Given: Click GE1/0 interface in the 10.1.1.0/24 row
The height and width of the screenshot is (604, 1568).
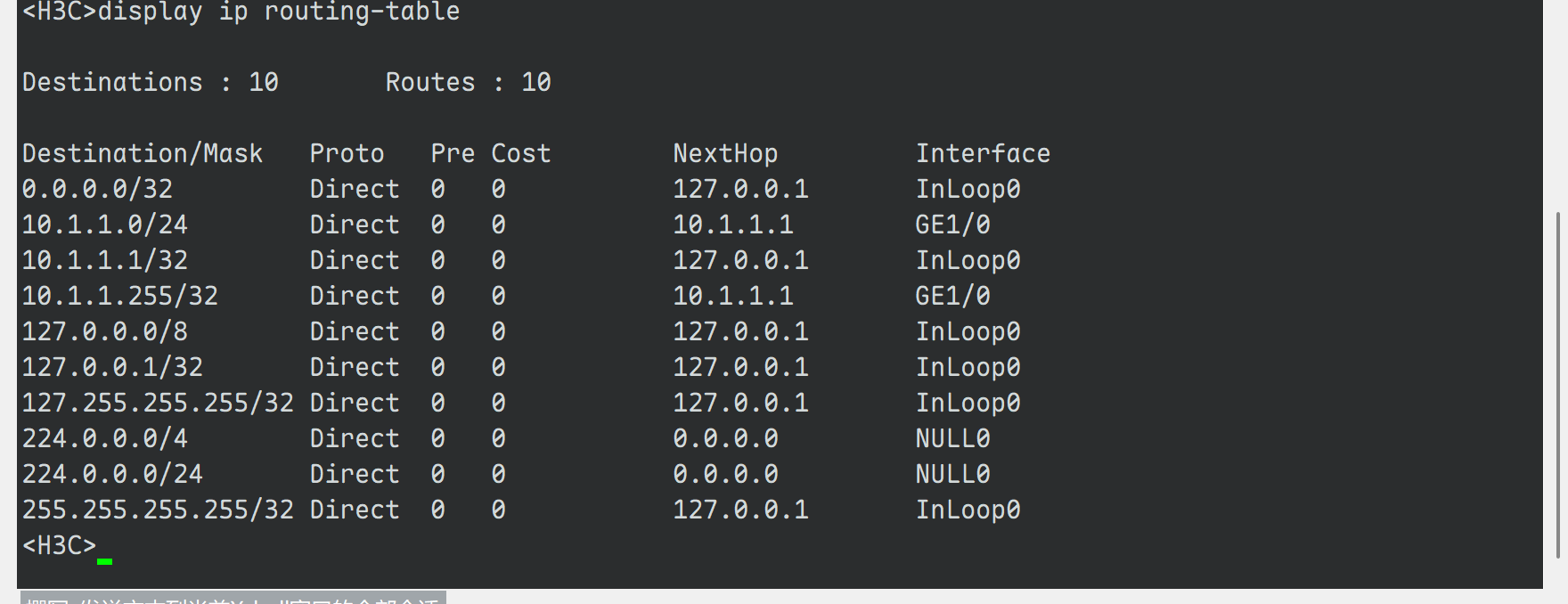Looking at the screenshot, I should click(952, 224).
